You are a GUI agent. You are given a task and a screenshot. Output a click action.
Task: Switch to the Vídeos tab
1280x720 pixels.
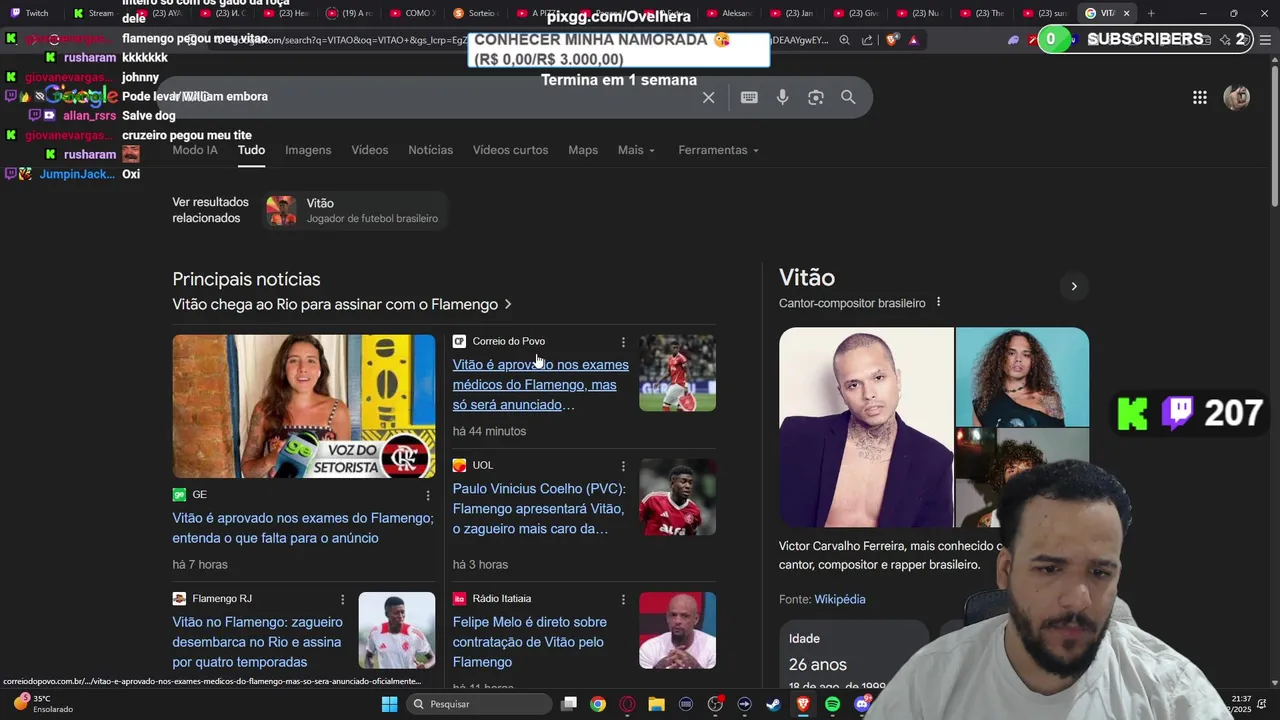pyautogui.click(x=369, y=150)
